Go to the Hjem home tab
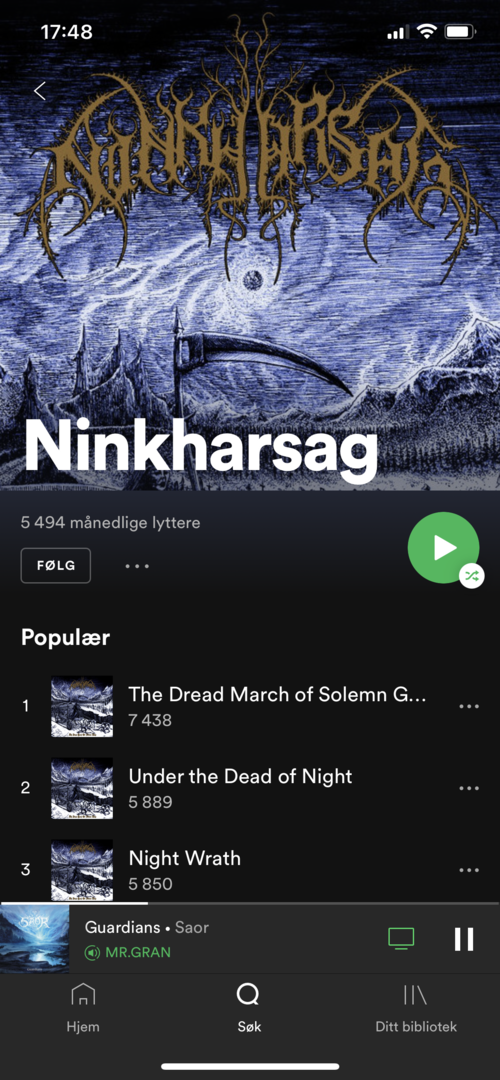The height and width of the screenshot is (1080, 500). click(x=83, y=1008)
